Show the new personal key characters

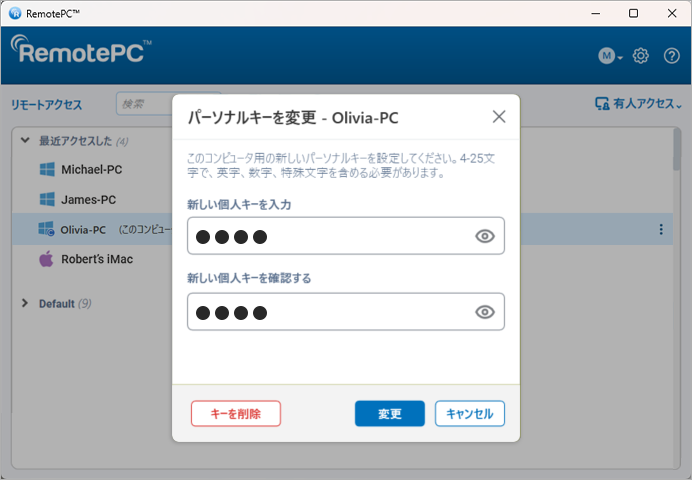pyautogui.click(x=485, y=236)
